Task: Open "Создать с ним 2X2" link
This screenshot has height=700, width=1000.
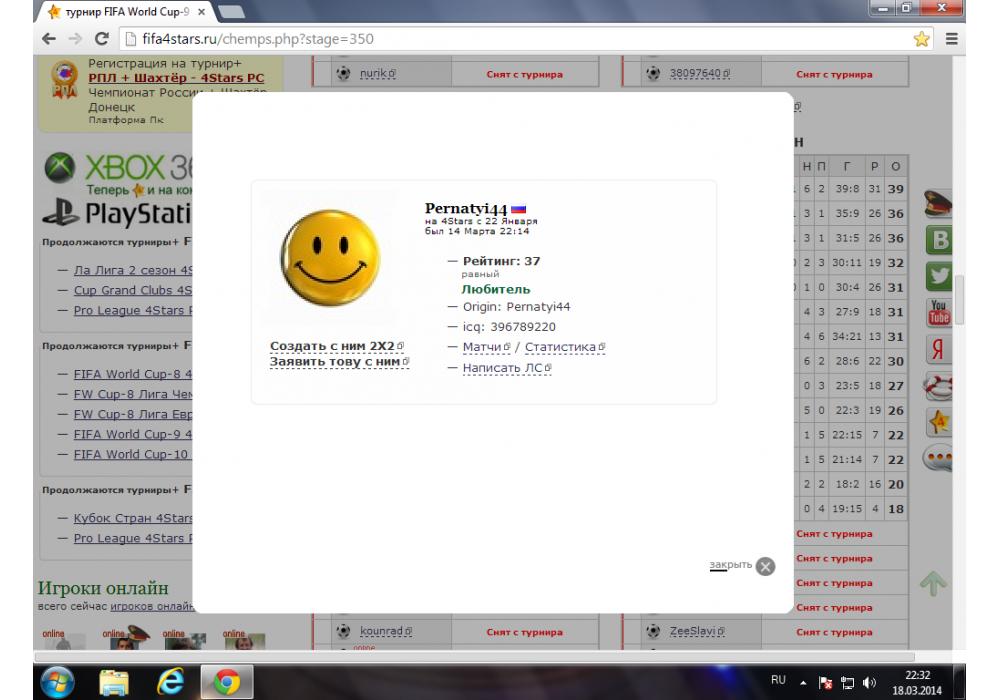Action: point(336,346)
